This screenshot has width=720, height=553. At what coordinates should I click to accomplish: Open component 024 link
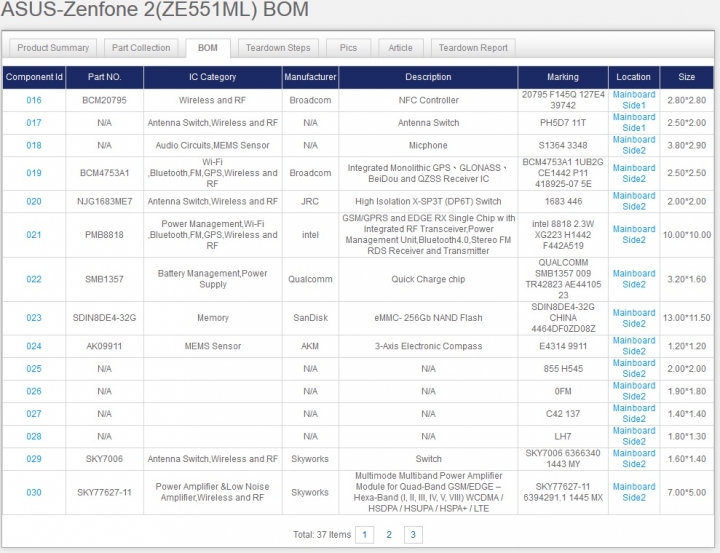[x=34, y=346]
